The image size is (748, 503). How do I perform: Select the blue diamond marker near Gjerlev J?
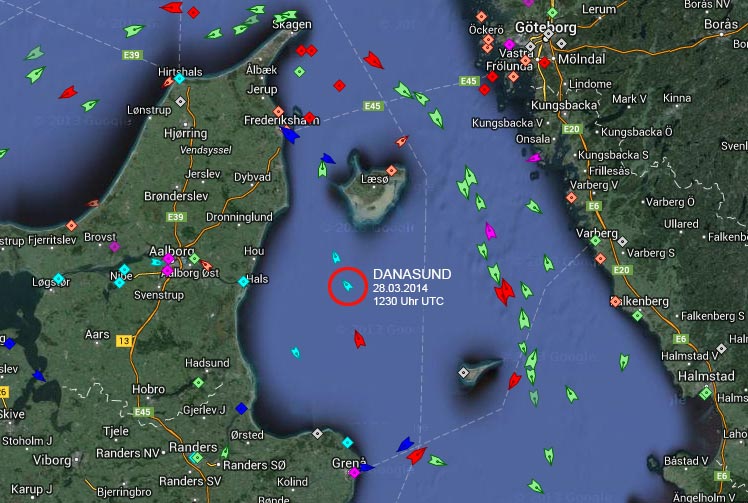[x=240, y=408]
